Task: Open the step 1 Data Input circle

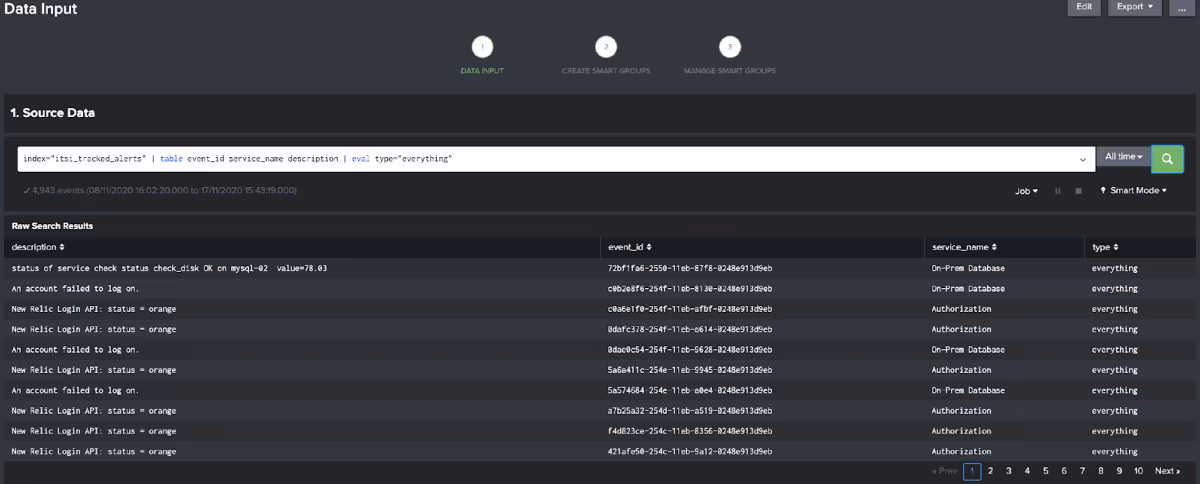Action: [x=483, y=47]
